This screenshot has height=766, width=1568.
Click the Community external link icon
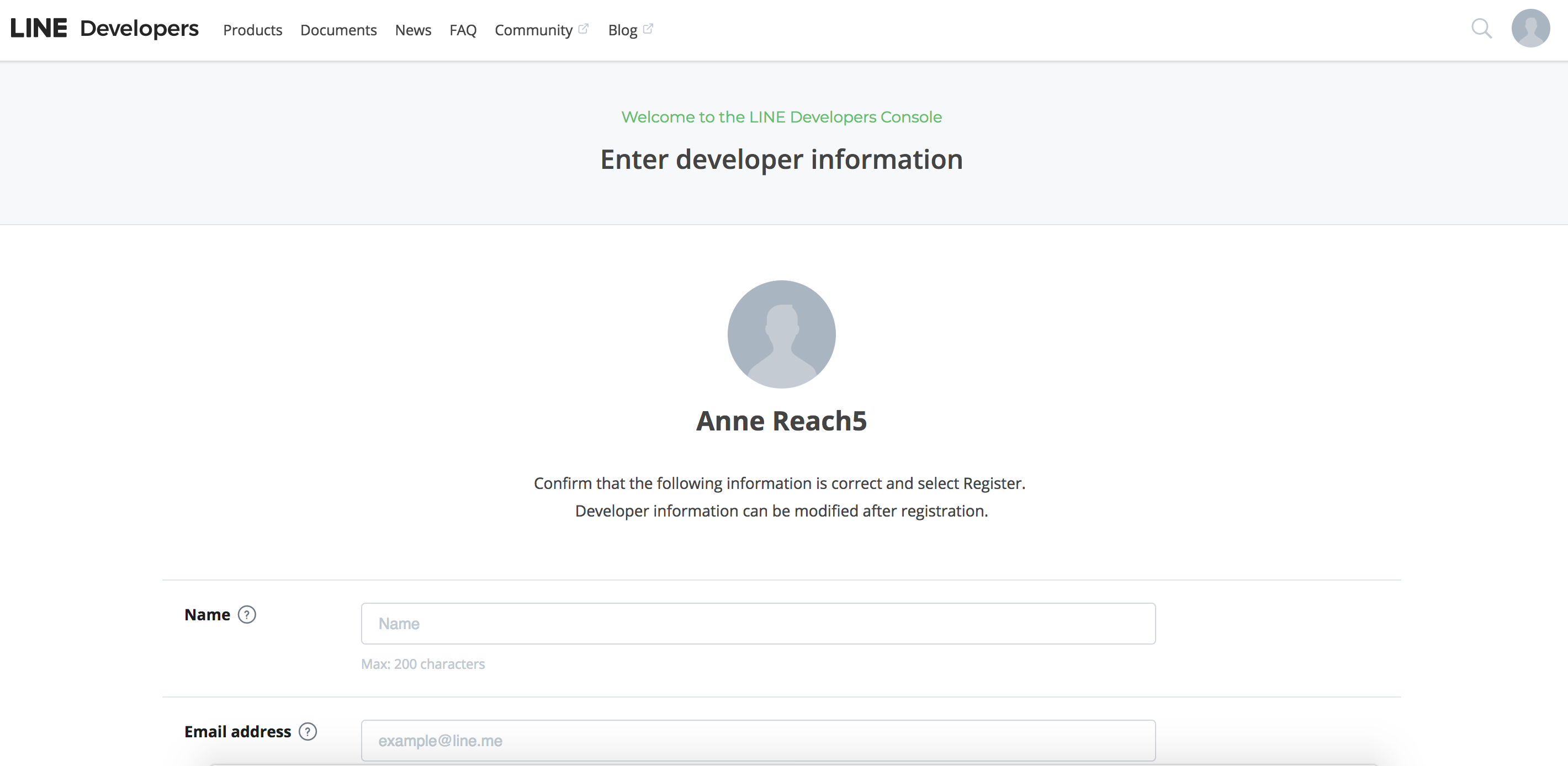click(x=583, y=29)
